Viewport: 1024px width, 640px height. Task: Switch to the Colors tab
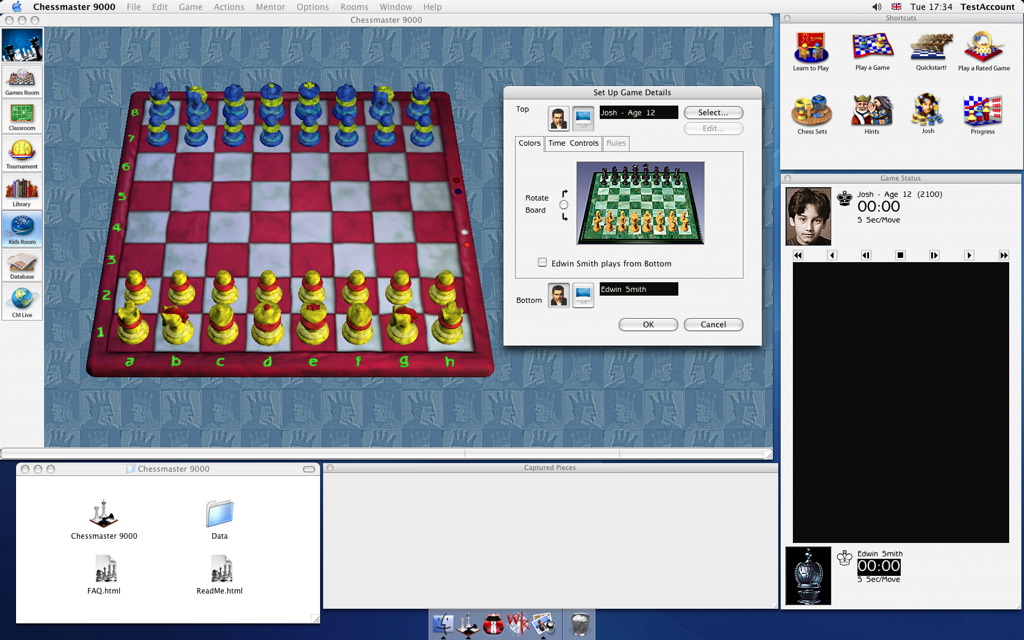point(530,143)
